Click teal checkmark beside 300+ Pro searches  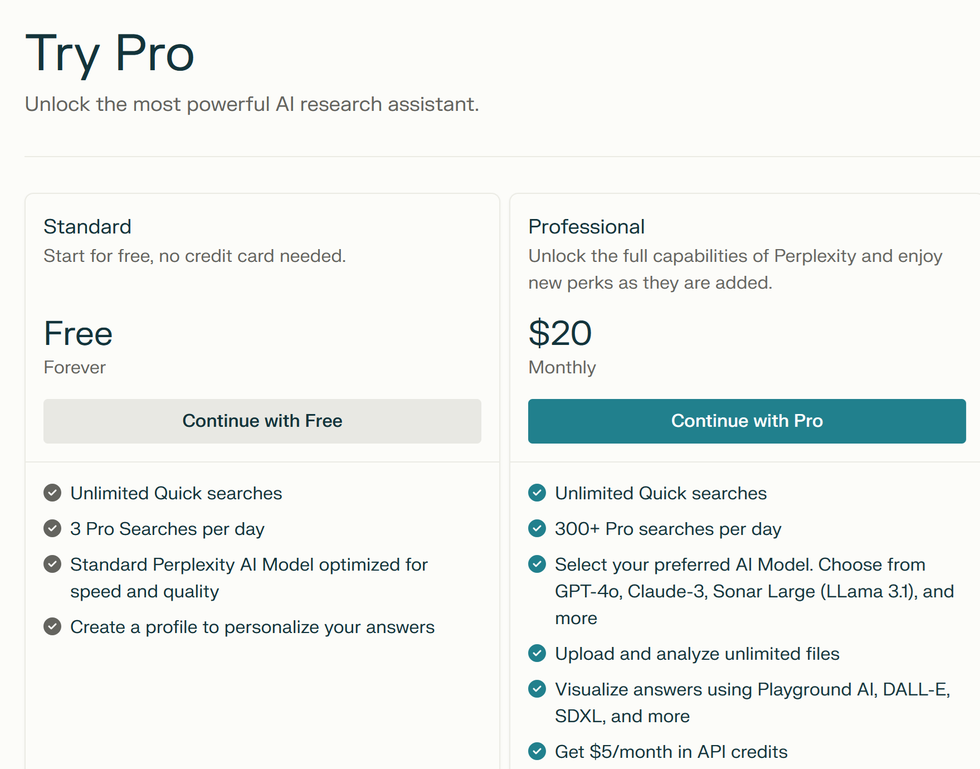537,529
